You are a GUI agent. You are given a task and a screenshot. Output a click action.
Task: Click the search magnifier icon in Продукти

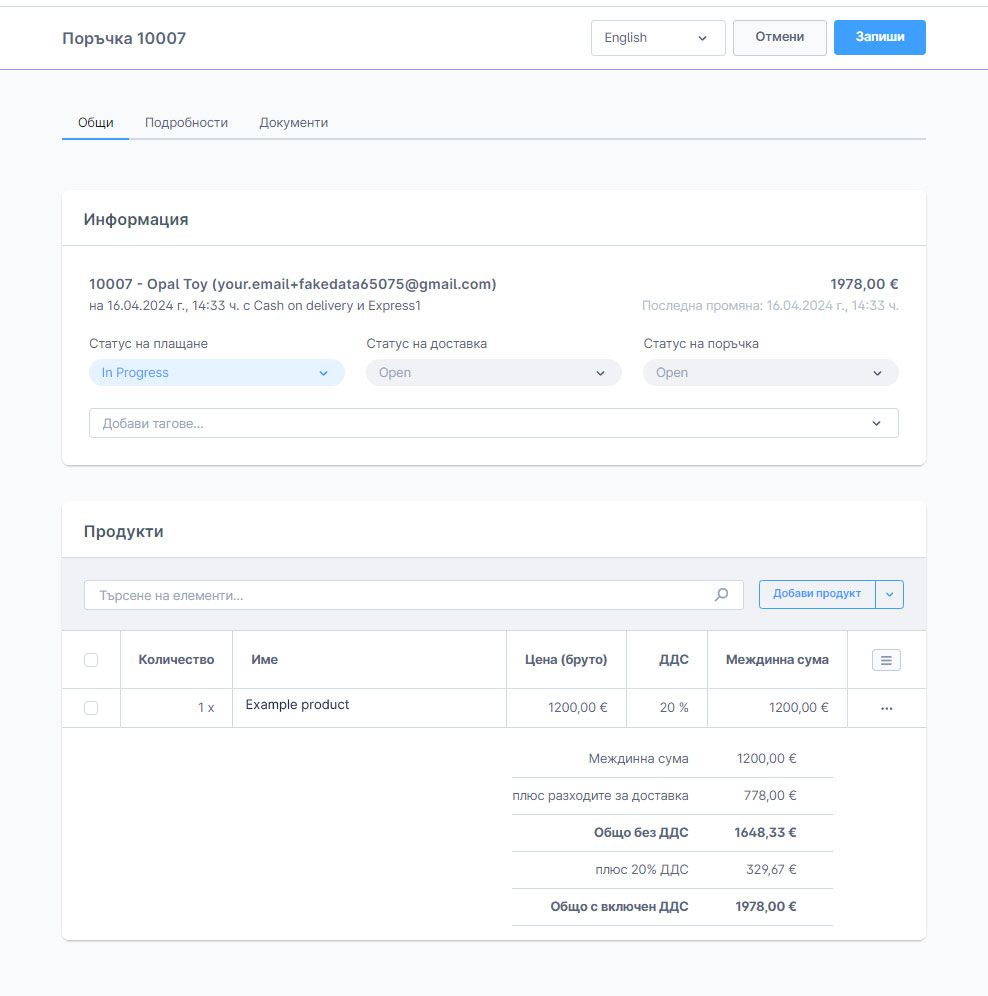[x=721, y=595]
